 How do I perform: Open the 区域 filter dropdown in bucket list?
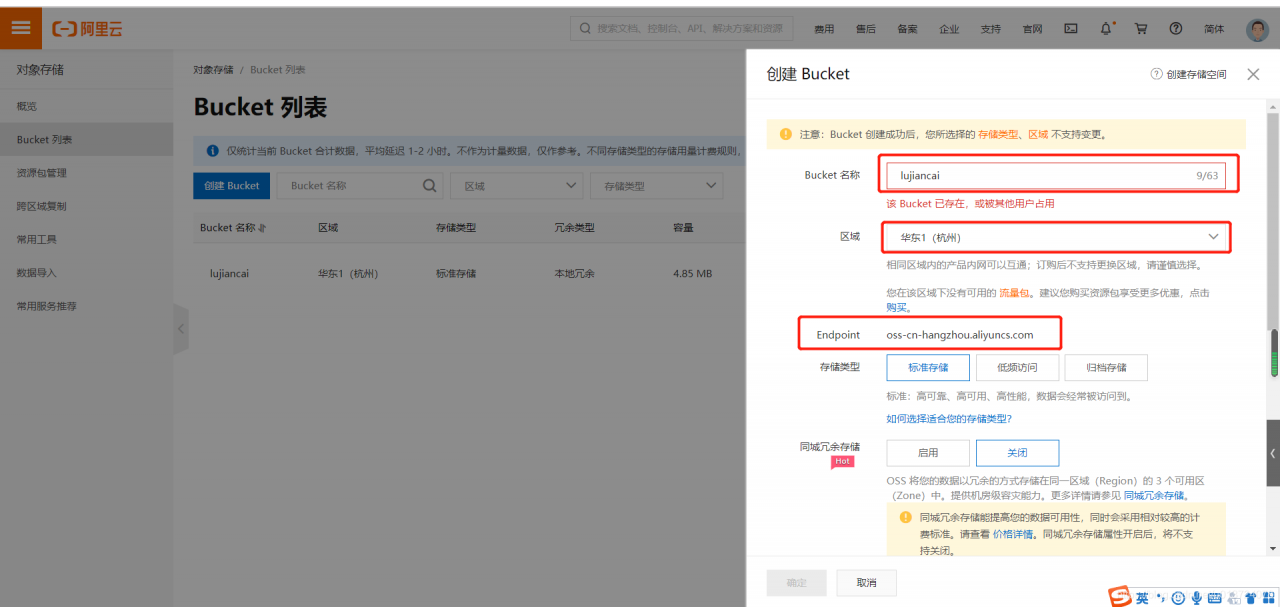[x=516, y=185]
